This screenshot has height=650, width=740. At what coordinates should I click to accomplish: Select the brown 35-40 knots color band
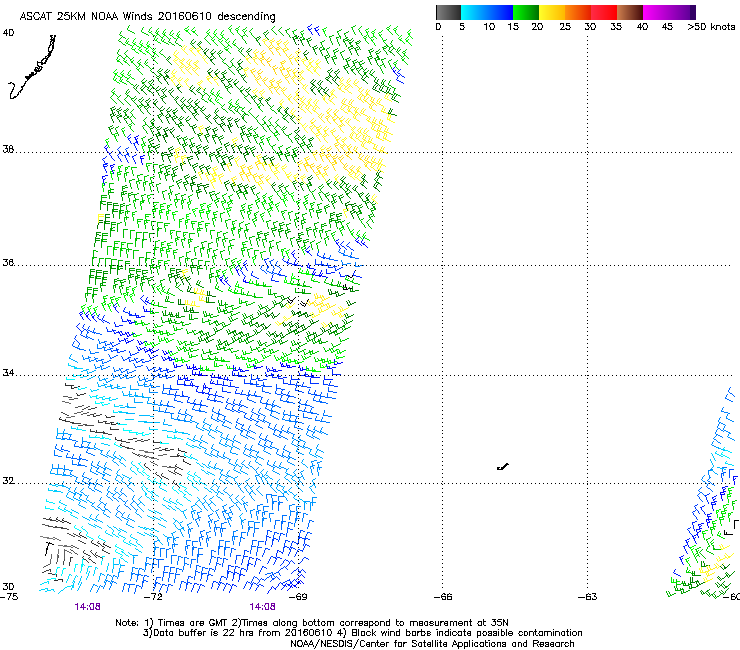point(630,12)
